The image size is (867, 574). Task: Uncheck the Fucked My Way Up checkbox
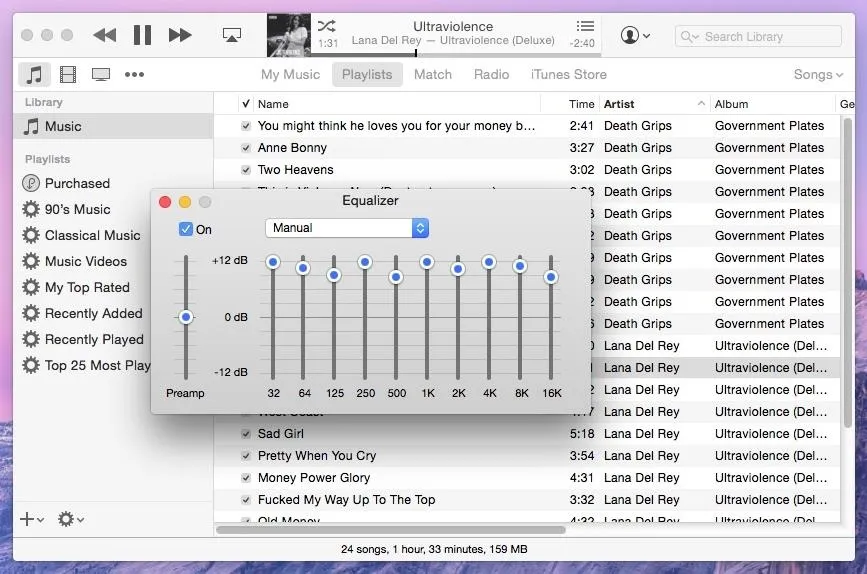(x=246, y=500)
